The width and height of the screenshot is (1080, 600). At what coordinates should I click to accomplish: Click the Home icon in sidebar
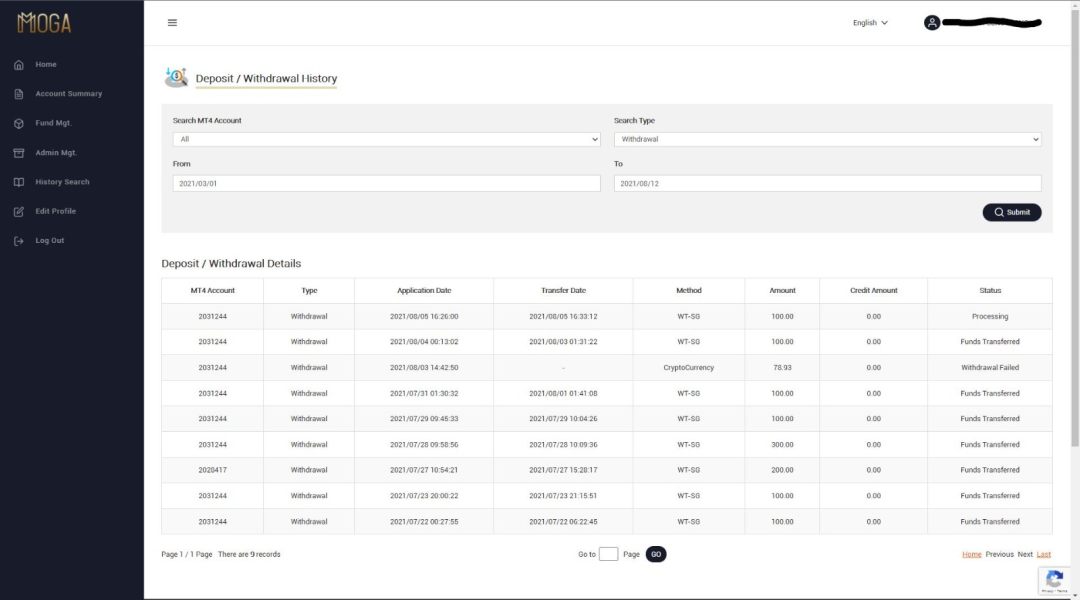19,65
